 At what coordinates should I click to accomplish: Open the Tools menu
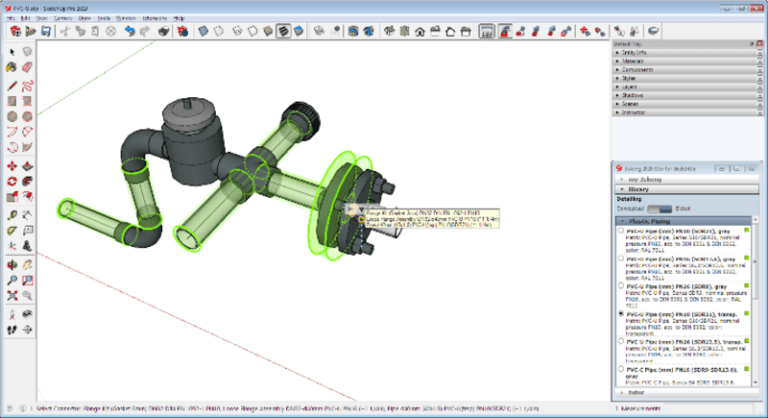tap(104, 18)
